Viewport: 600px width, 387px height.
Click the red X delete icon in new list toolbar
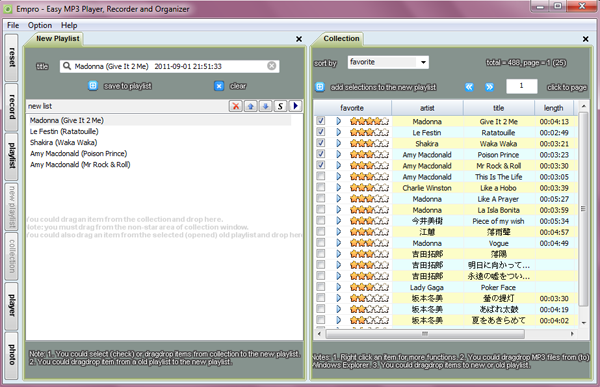tap(236, 106)
